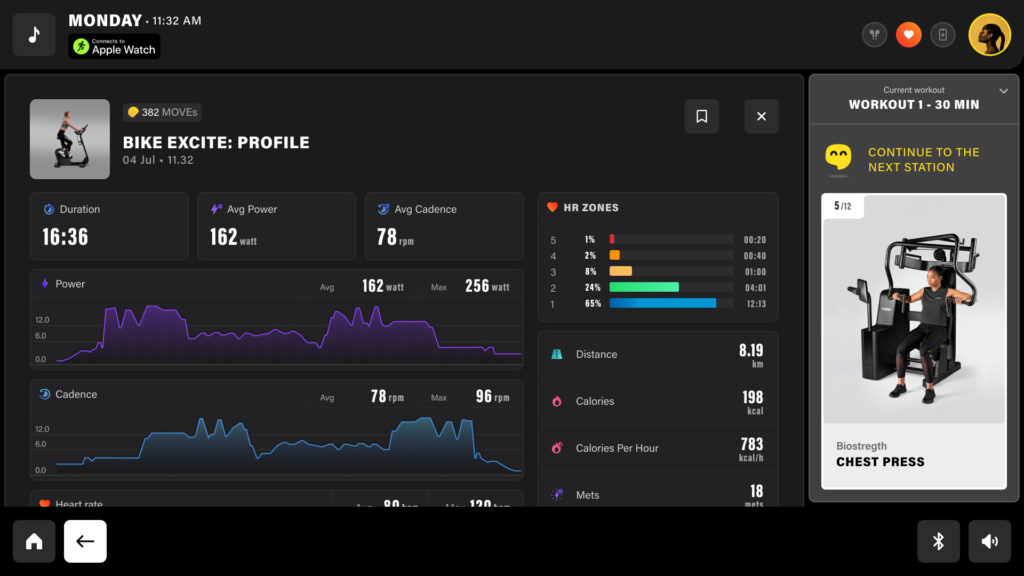The width and height of the screenshot is (1024, 576).
Task: Click the Connects to Apple Watch badge
Action: (x=114, y=47)
